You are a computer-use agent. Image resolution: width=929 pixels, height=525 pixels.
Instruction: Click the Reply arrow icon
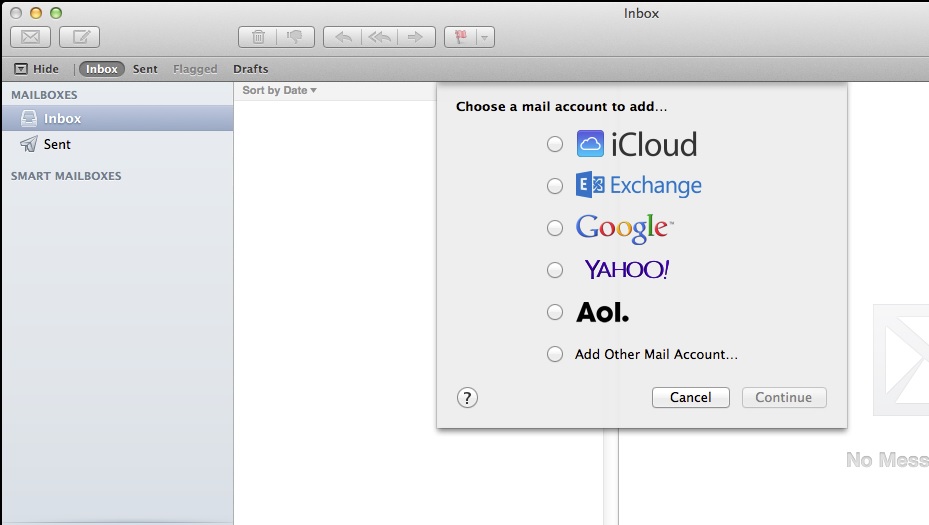(342, 37)
